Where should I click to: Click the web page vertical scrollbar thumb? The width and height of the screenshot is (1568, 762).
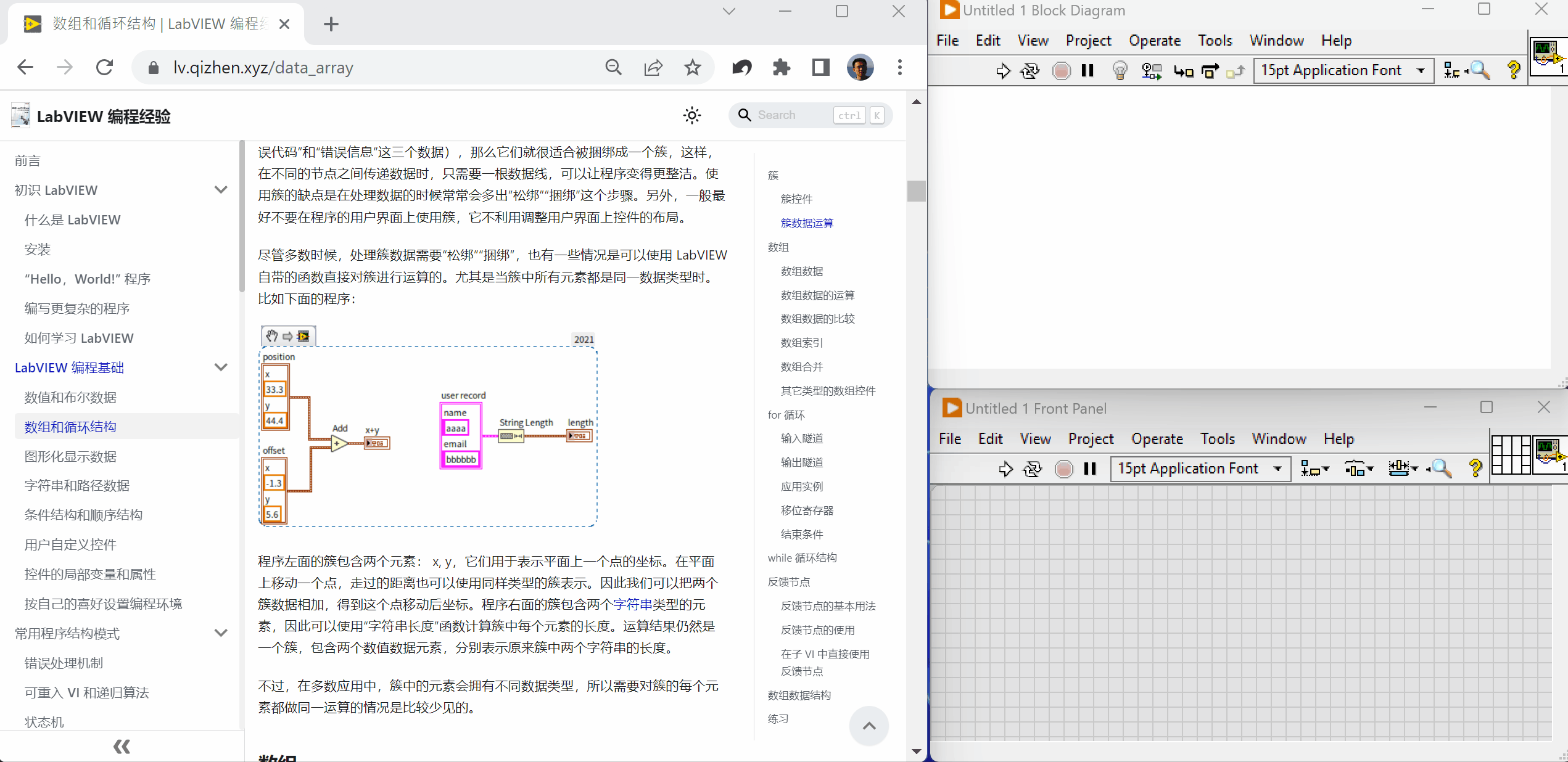coord(916,190)
